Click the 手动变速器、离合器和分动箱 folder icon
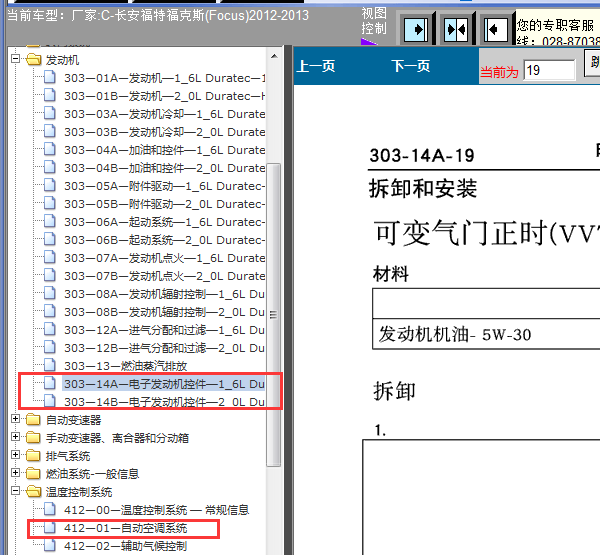The width and height of the screenshot is (600, 555). tap(34, 437)
